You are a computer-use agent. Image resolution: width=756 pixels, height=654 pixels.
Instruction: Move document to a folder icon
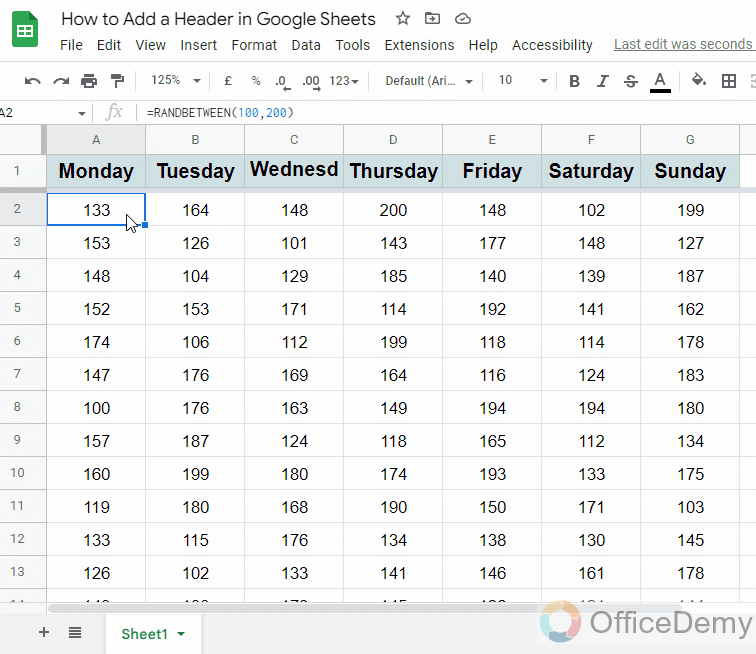432,19
